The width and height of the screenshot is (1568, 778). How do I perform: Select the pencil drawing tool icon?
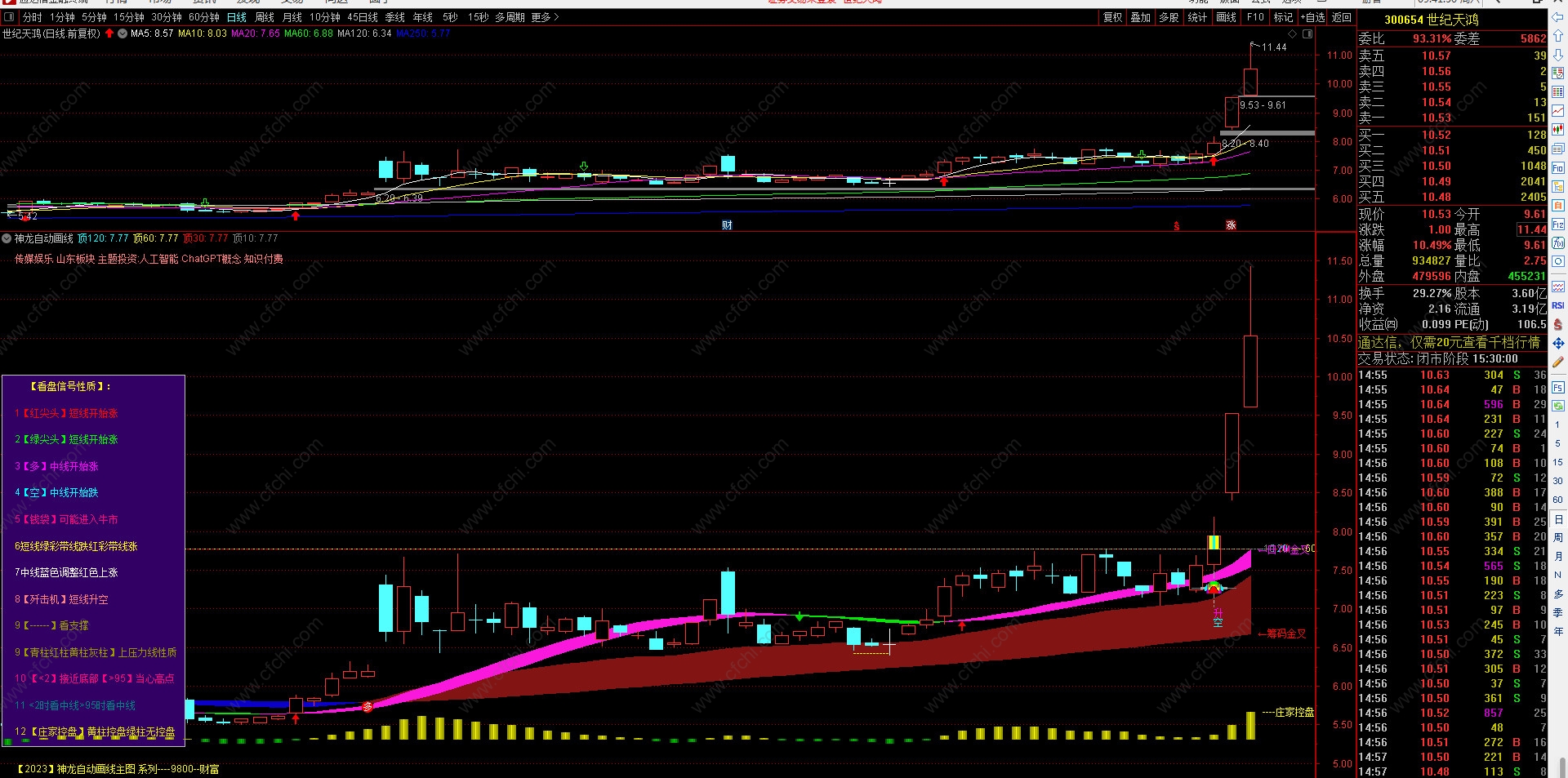[x=1558, y=362]
